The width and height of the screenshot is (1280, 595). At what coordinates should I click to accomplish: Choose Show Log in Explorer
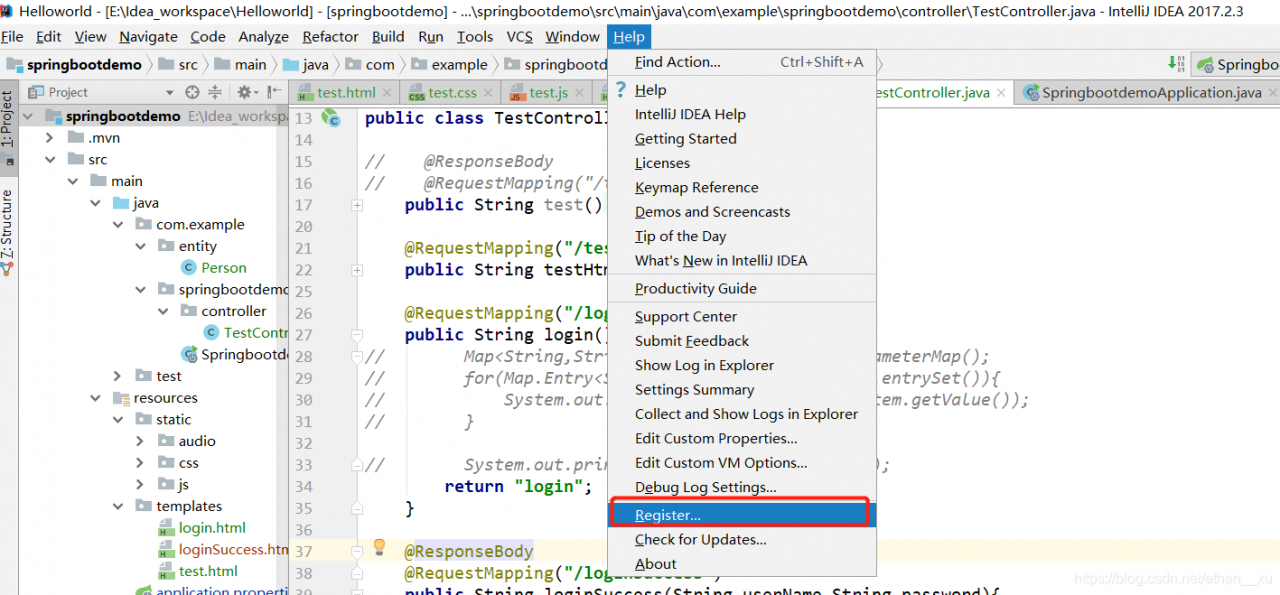pyautogui.click(x=742, y=365)
